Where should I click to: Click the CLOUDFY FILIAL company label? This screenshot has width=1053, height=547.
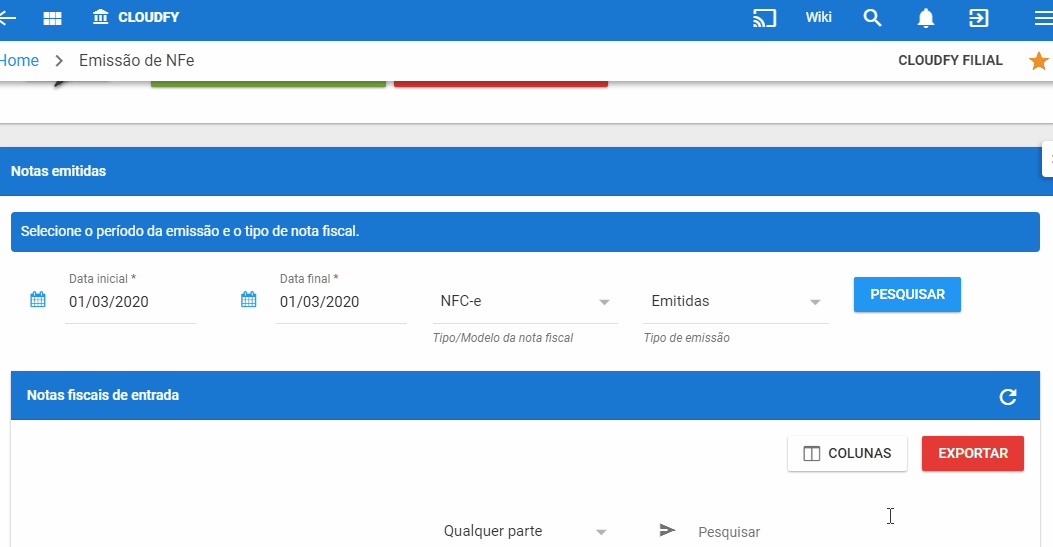click(950, 60)
